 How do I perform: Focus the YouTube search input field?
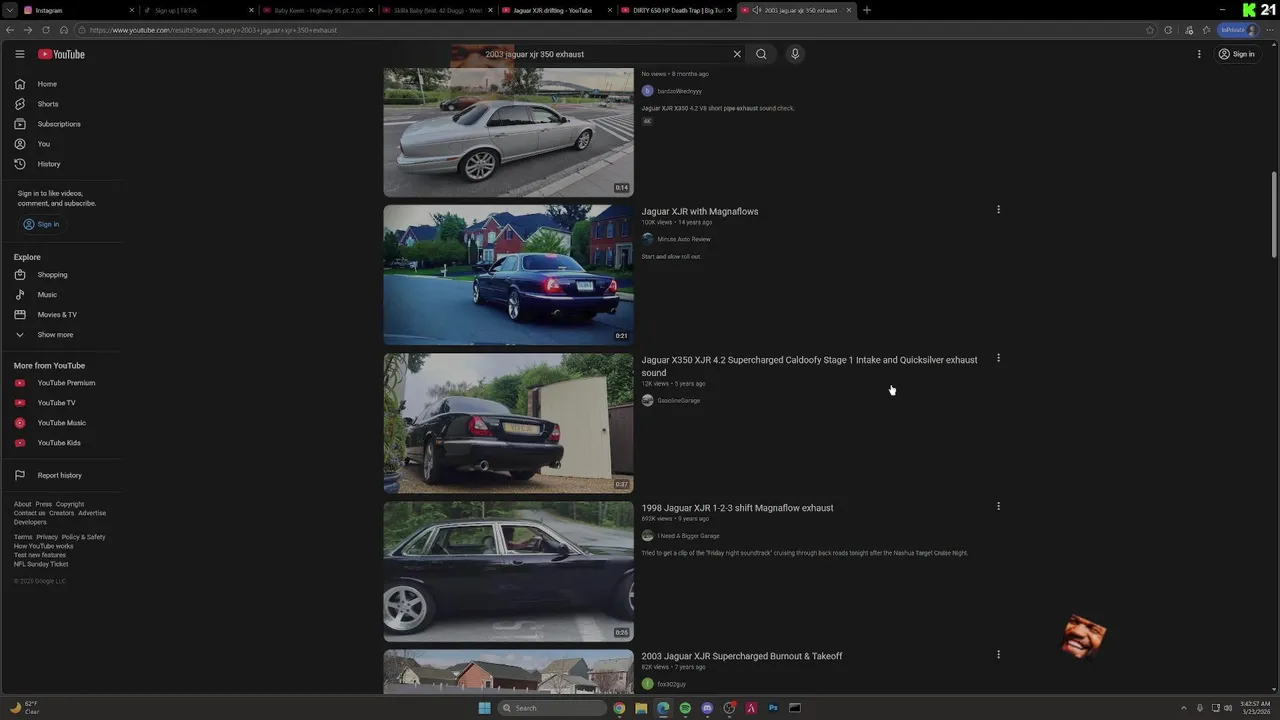[605, 54]
